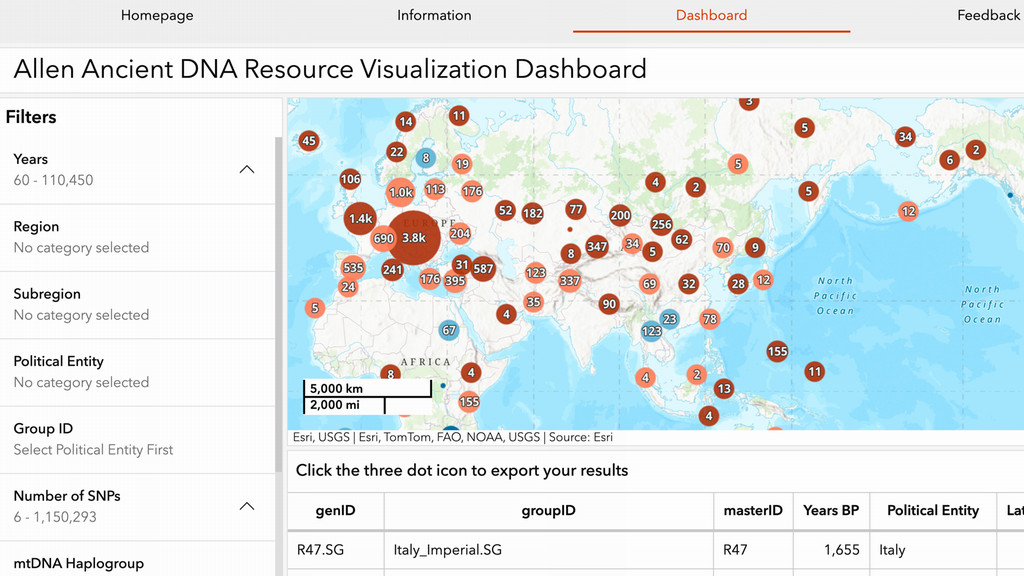Go to the Feedback tab
1024x576 pixels.
click(988, 15)
